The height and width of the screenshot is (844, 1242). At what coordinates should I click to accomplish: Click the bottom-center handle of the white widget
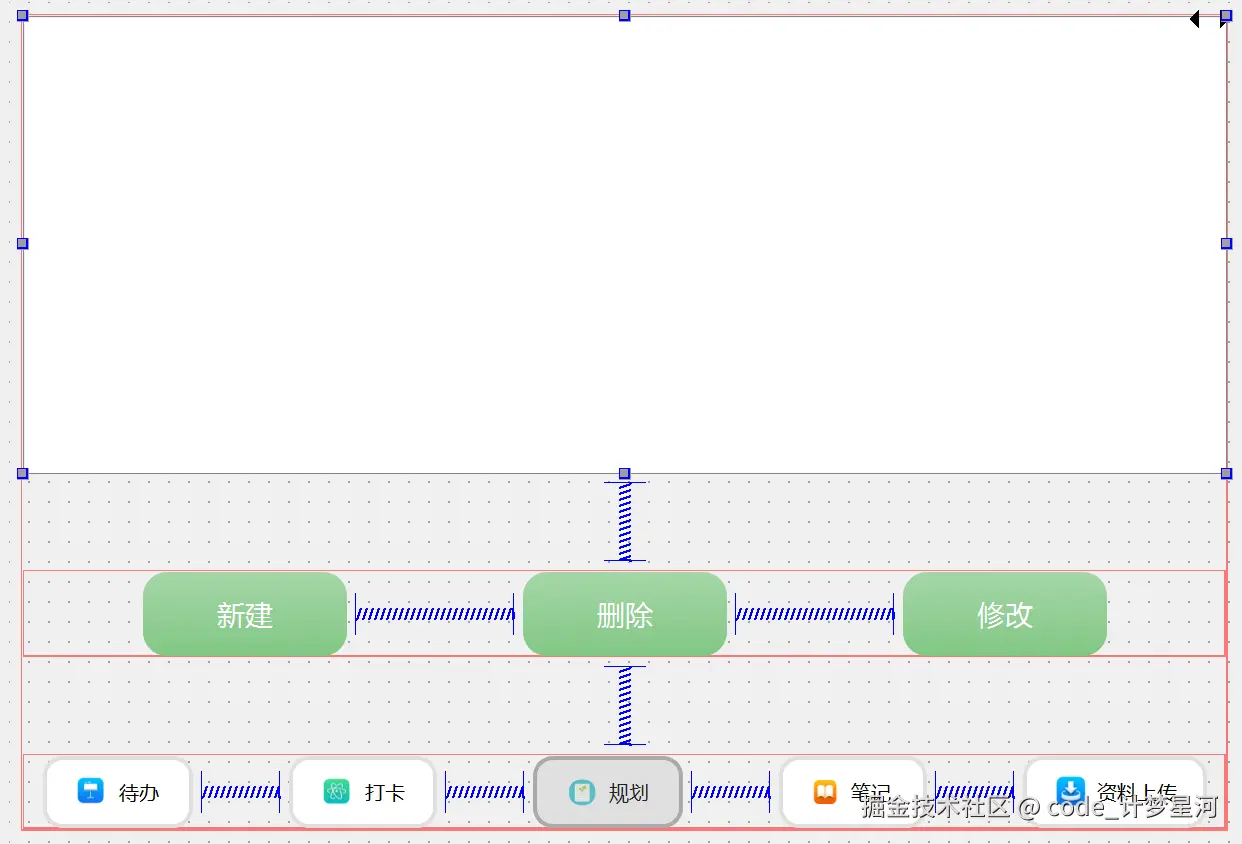pyautogui.click(x=624, y=473)
